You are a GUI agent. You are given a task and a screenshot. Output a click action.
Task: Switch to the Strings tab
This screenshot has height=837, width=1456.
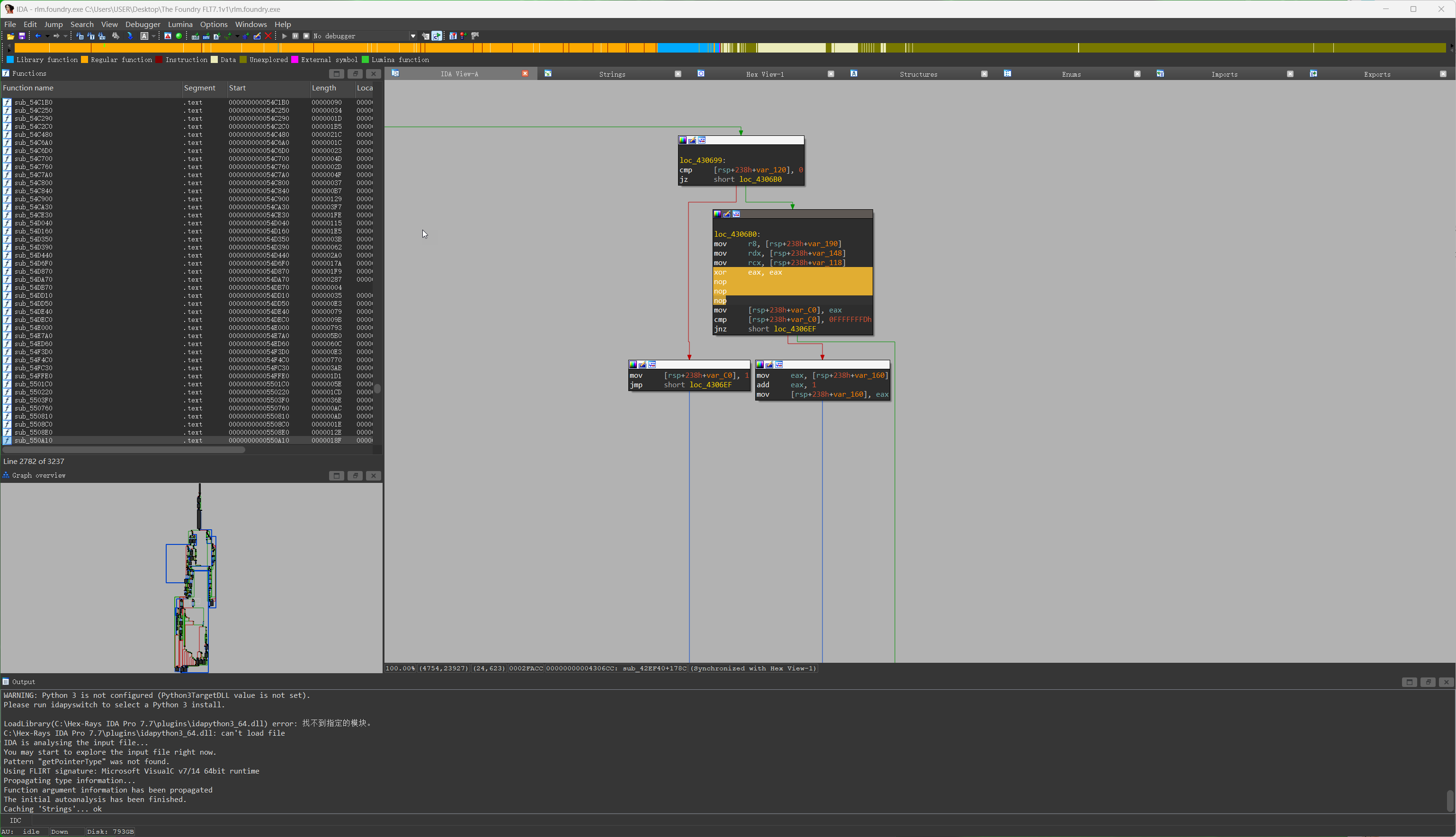[x=612, y=74]
